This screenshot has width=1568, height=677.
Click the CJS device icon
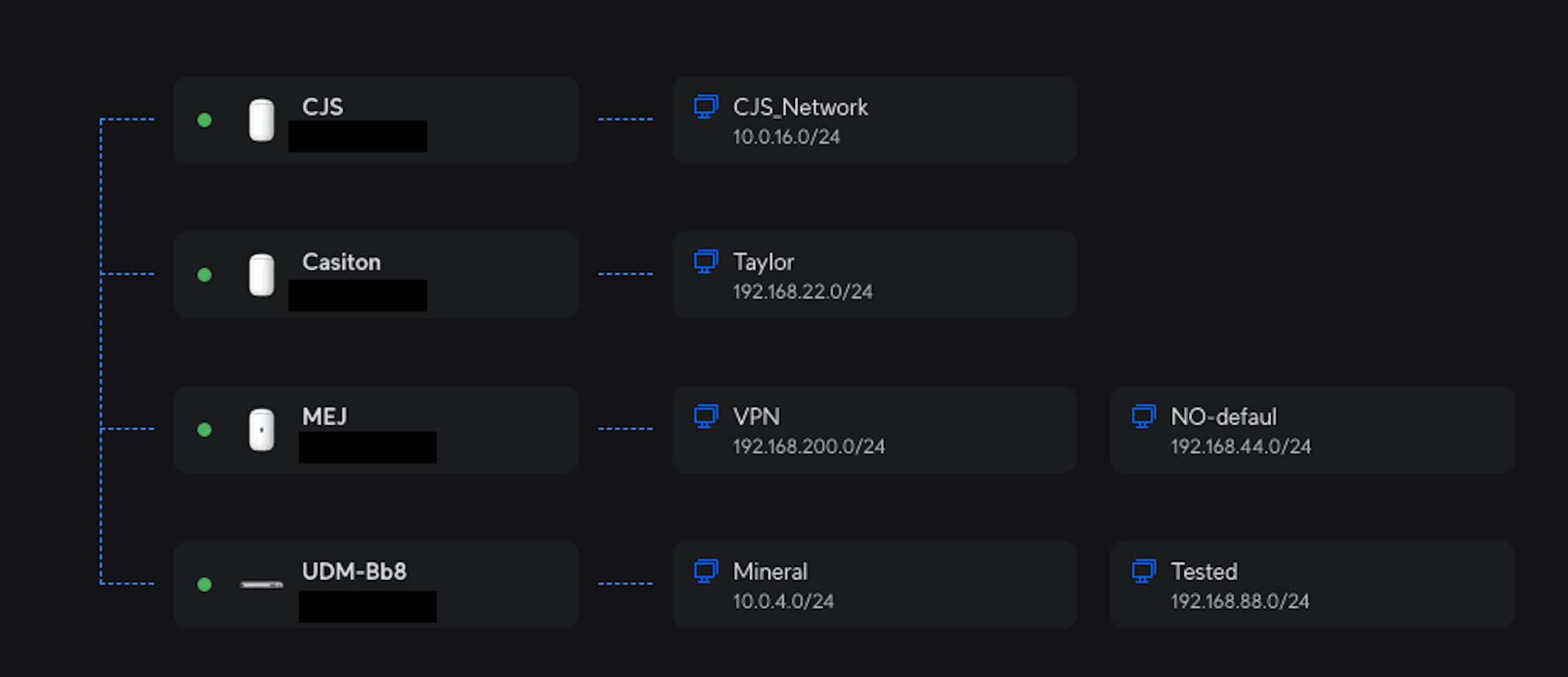(x=262, y=120)
